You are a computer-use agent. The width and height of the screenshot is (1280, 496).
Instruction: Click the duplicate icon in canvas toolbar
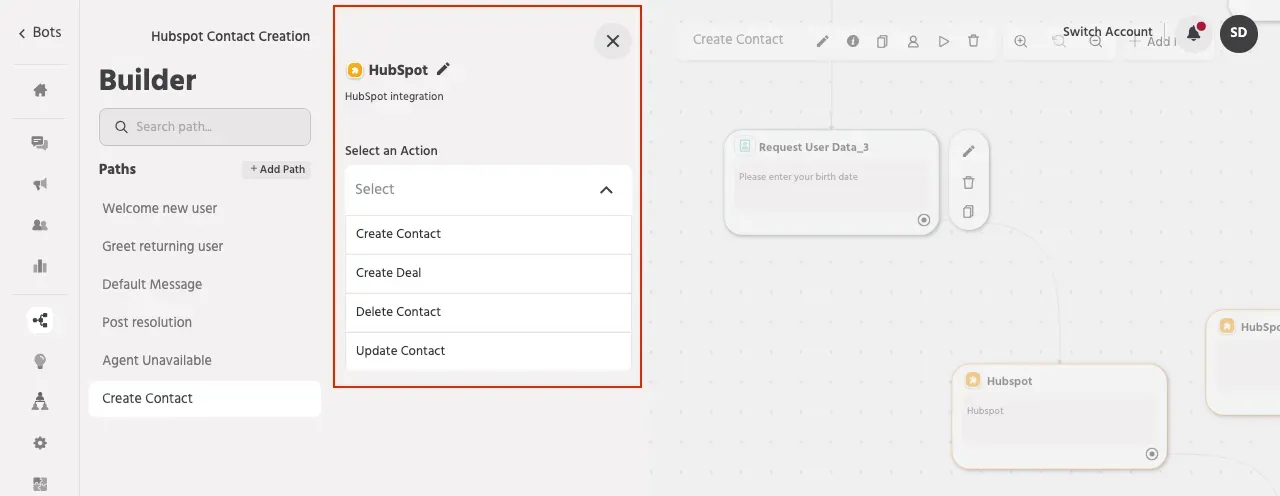(x=882, y=41)
